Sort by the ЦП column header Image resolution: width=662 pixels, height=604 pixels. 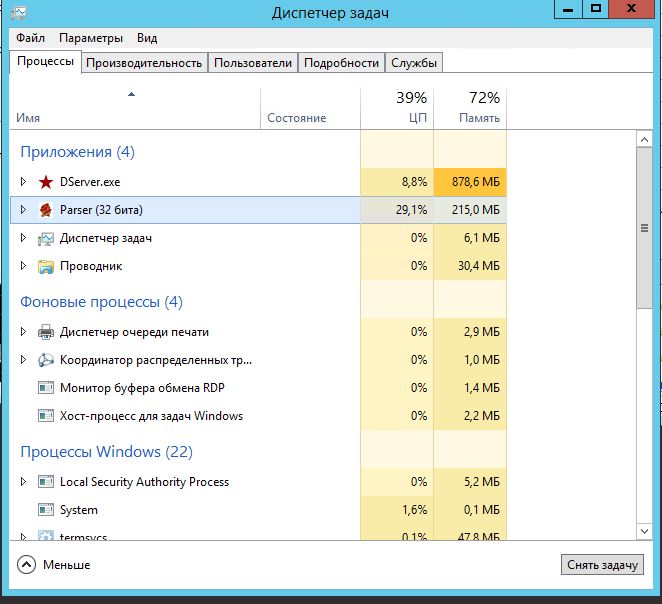[397, 108]
